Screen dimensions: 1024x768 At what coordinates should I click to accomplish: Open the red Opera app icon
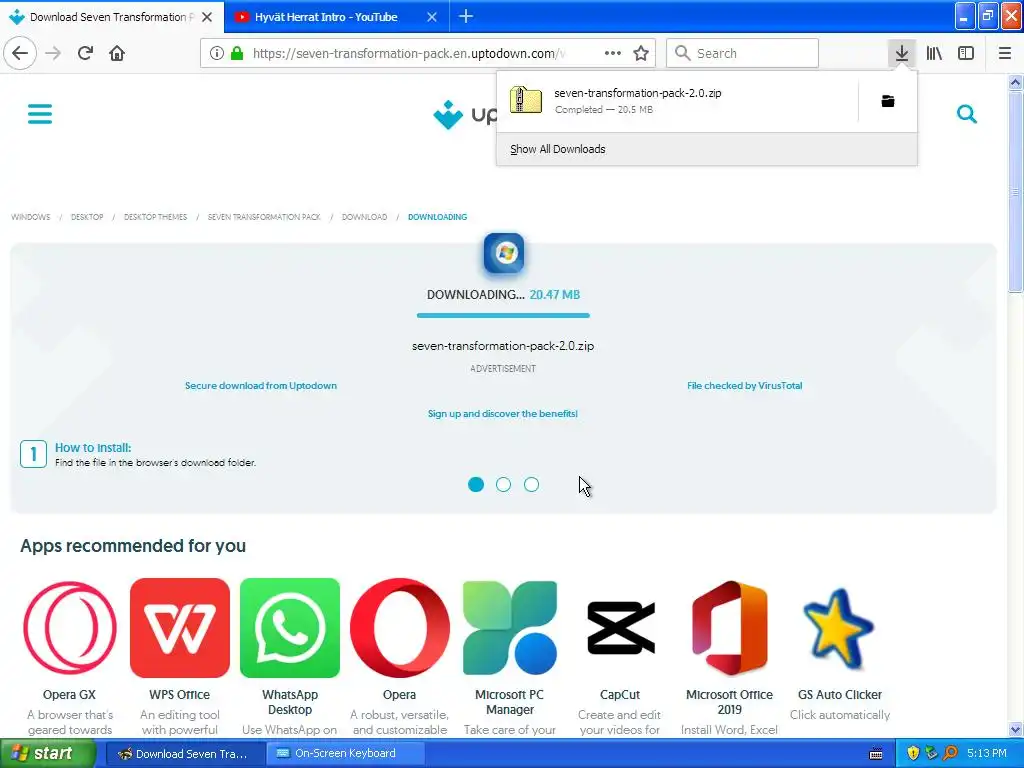click(x=400, y=628)
